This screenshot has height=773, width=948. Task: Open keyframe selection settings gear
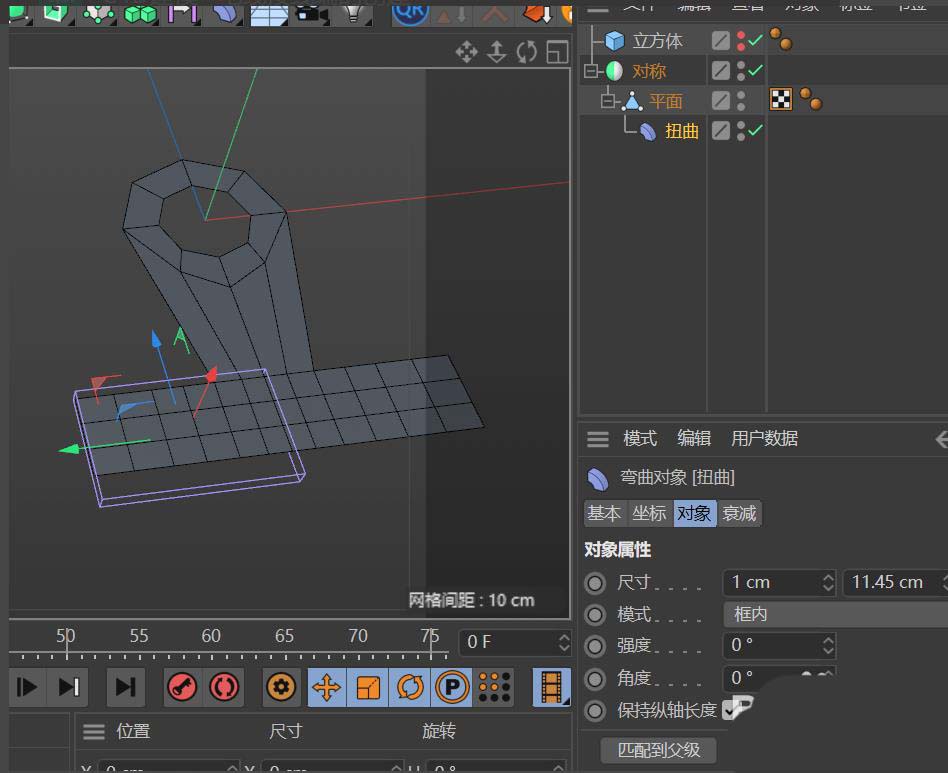click(282, 687)
